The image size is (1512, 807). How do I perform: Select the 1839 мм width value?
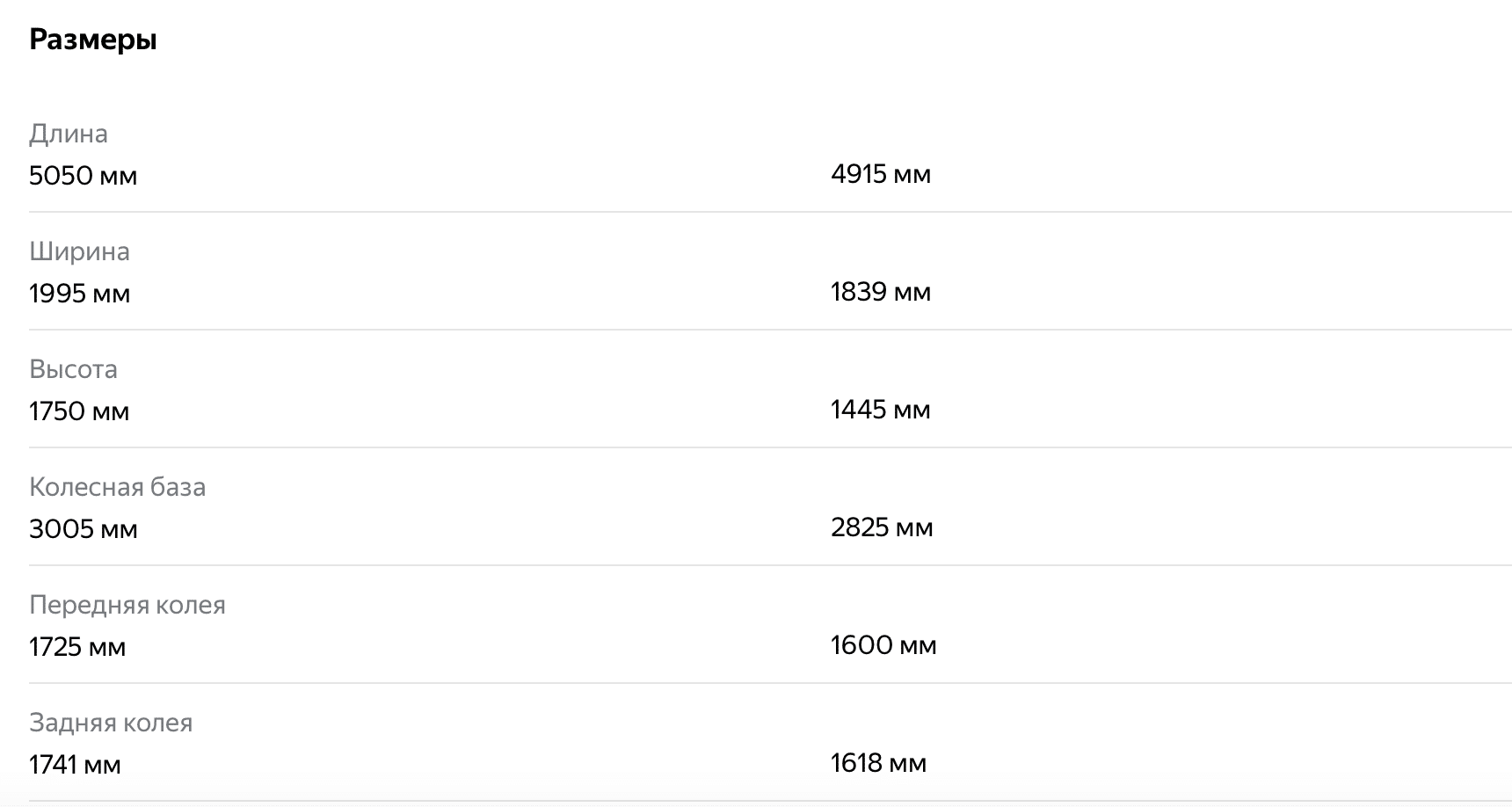pos(880,292)
